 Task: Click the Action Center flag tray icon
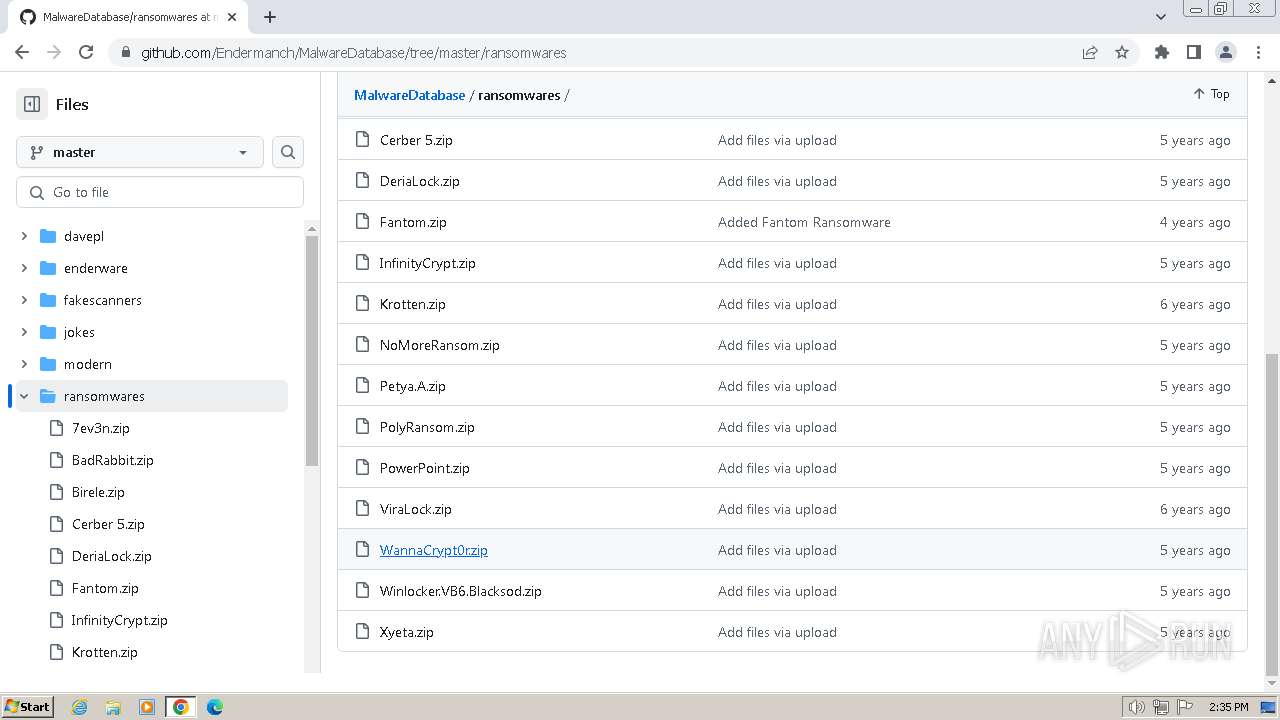tap(1184, 707)
